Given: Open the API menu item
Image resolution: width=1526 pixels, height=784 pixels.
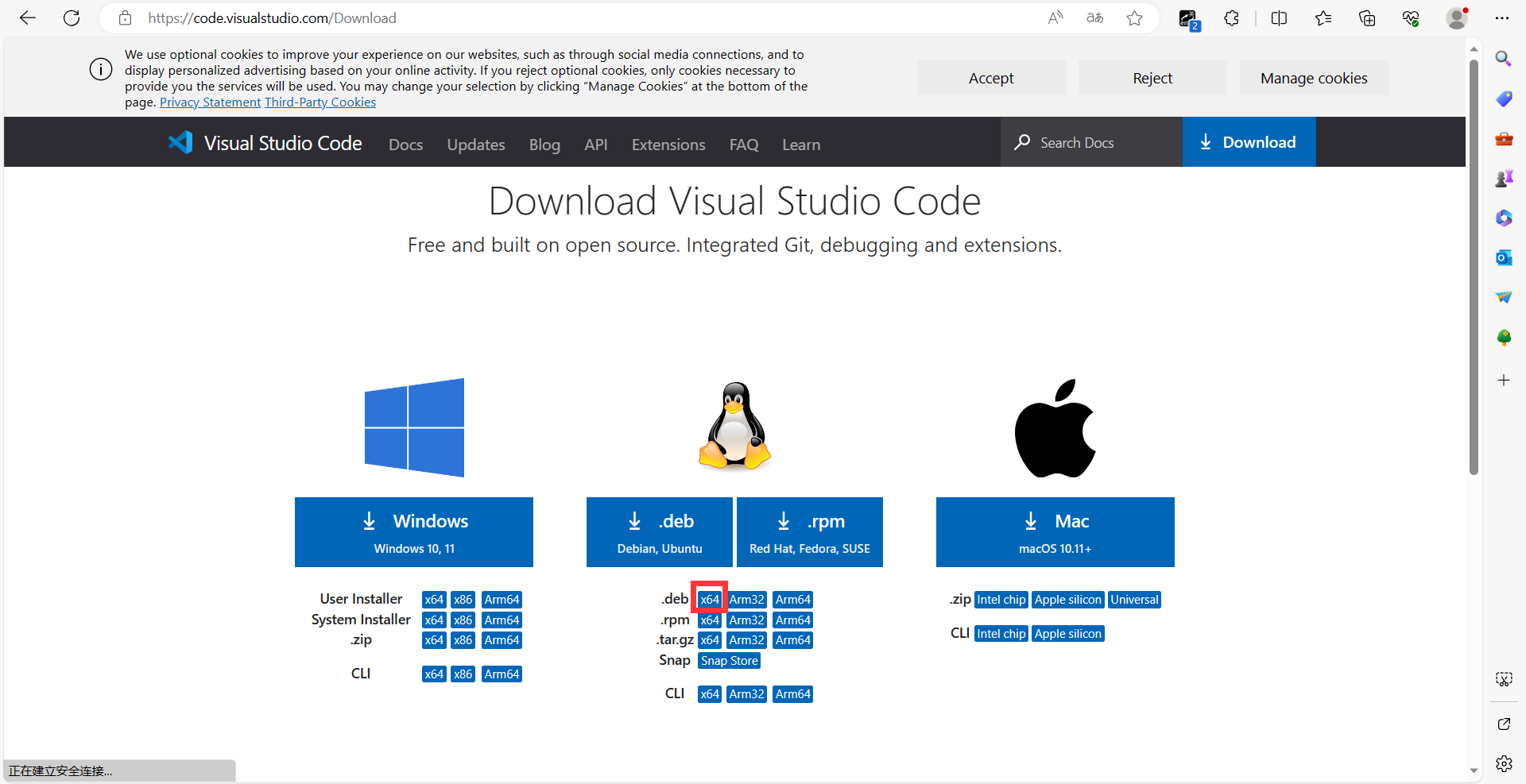Looking at the screenshot, I should (x=596, y=145).
